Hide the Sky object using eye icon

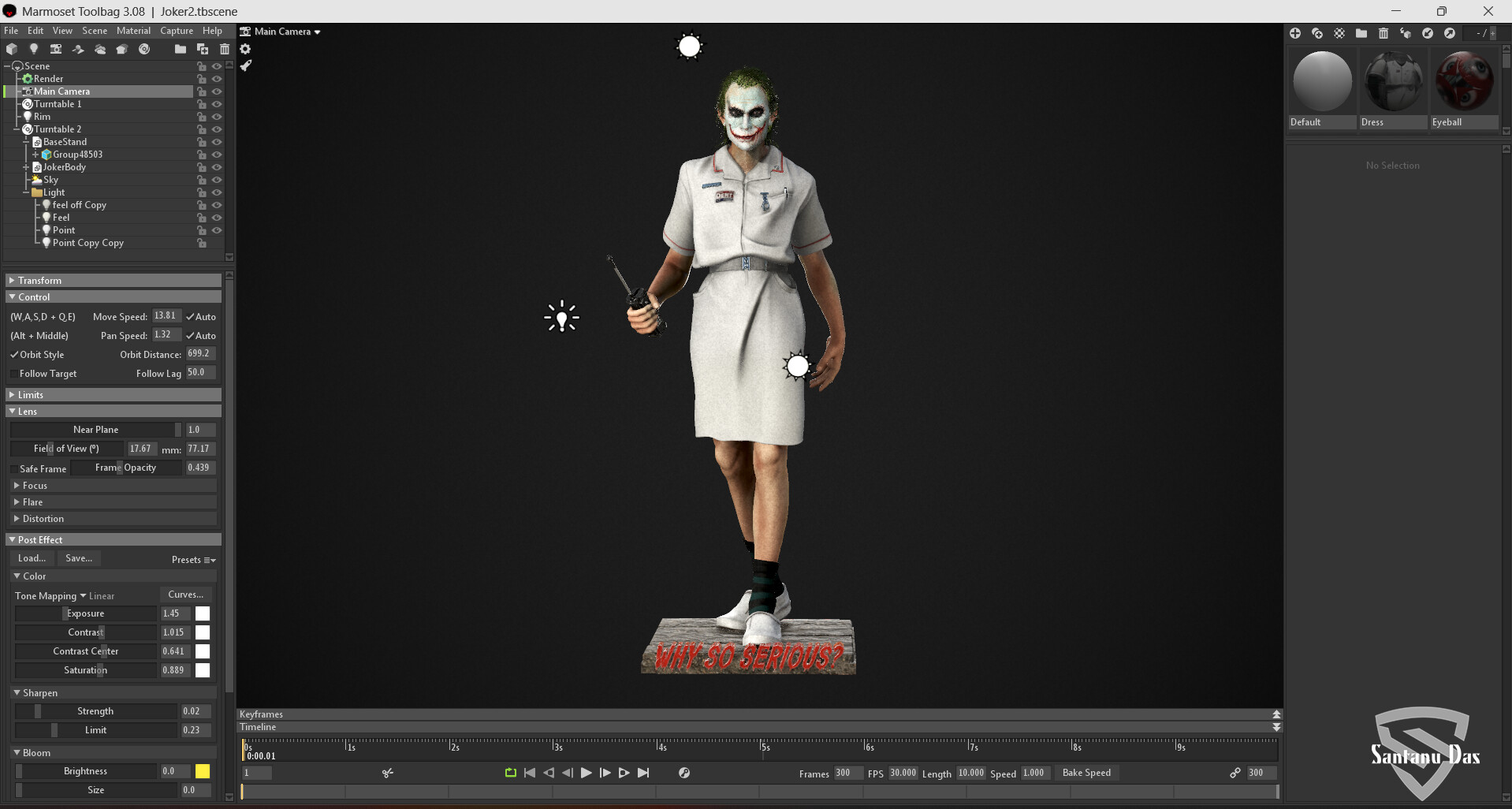pyautogui.click(x=217, y=180)
